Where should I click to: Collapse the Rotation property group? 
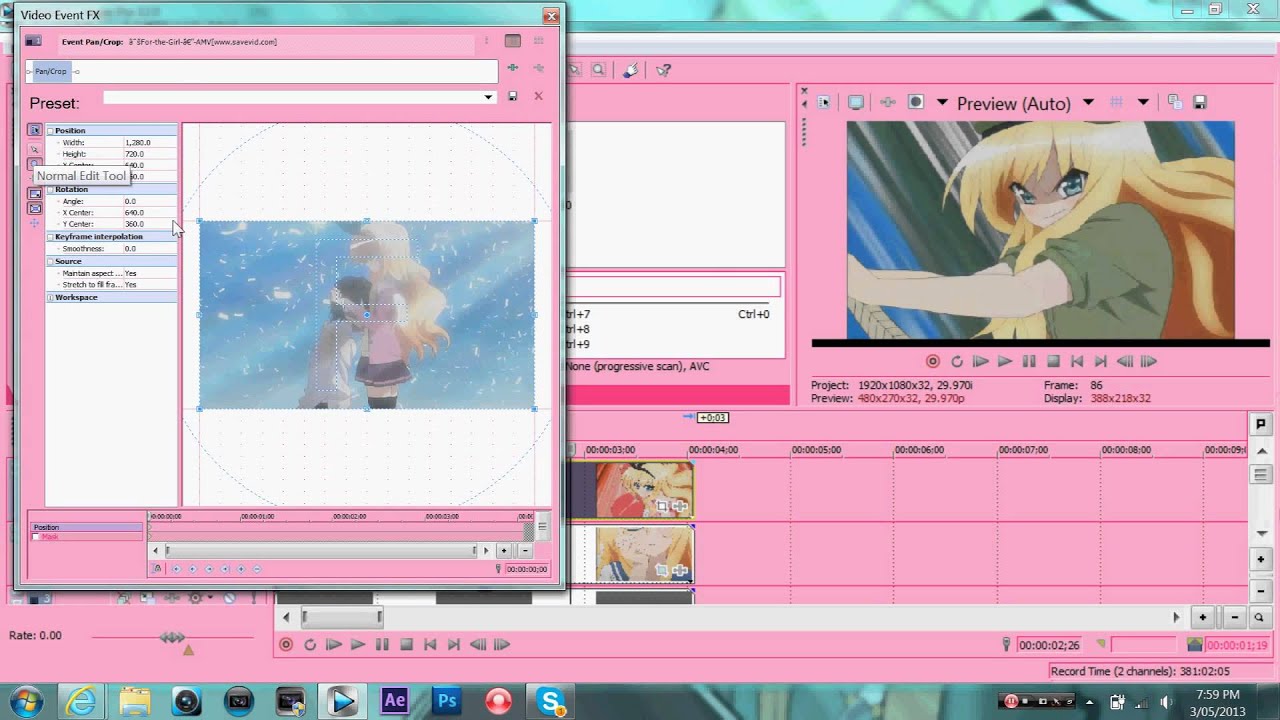click(50, 189)
